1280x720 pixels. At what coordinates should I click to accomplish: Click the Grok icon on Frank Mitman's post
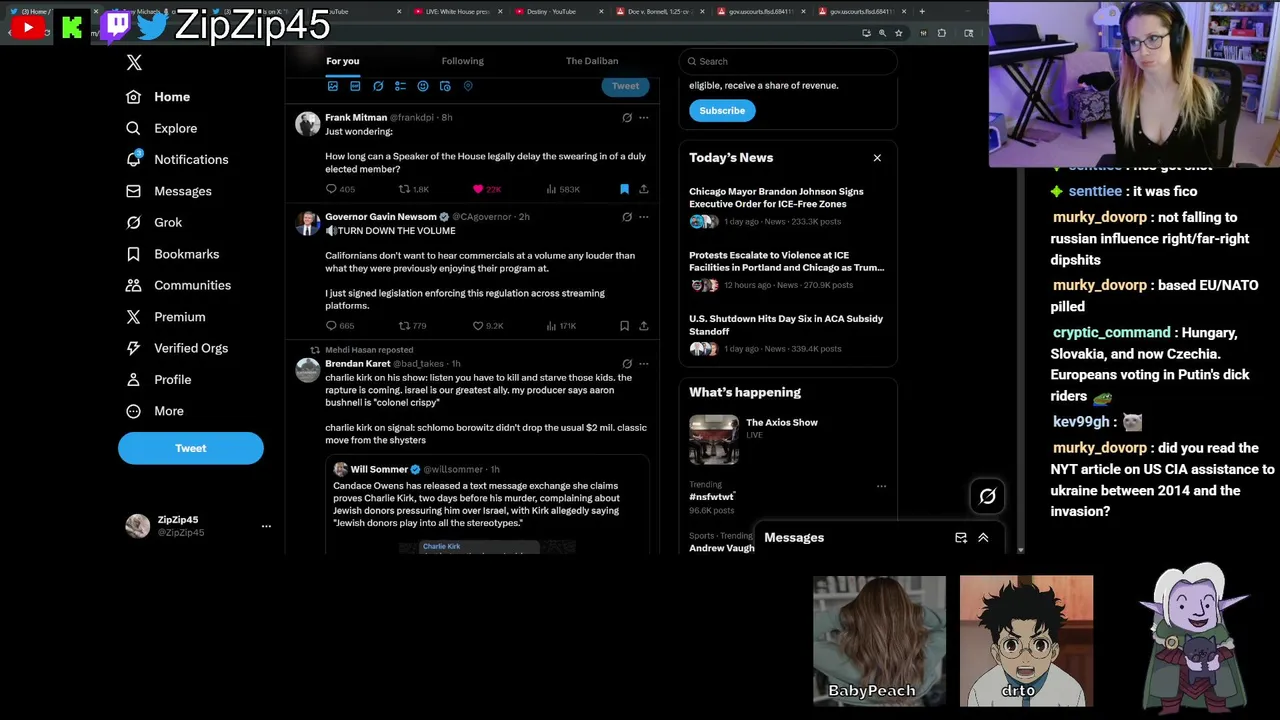pyautogui.click(x=627, y=118)
